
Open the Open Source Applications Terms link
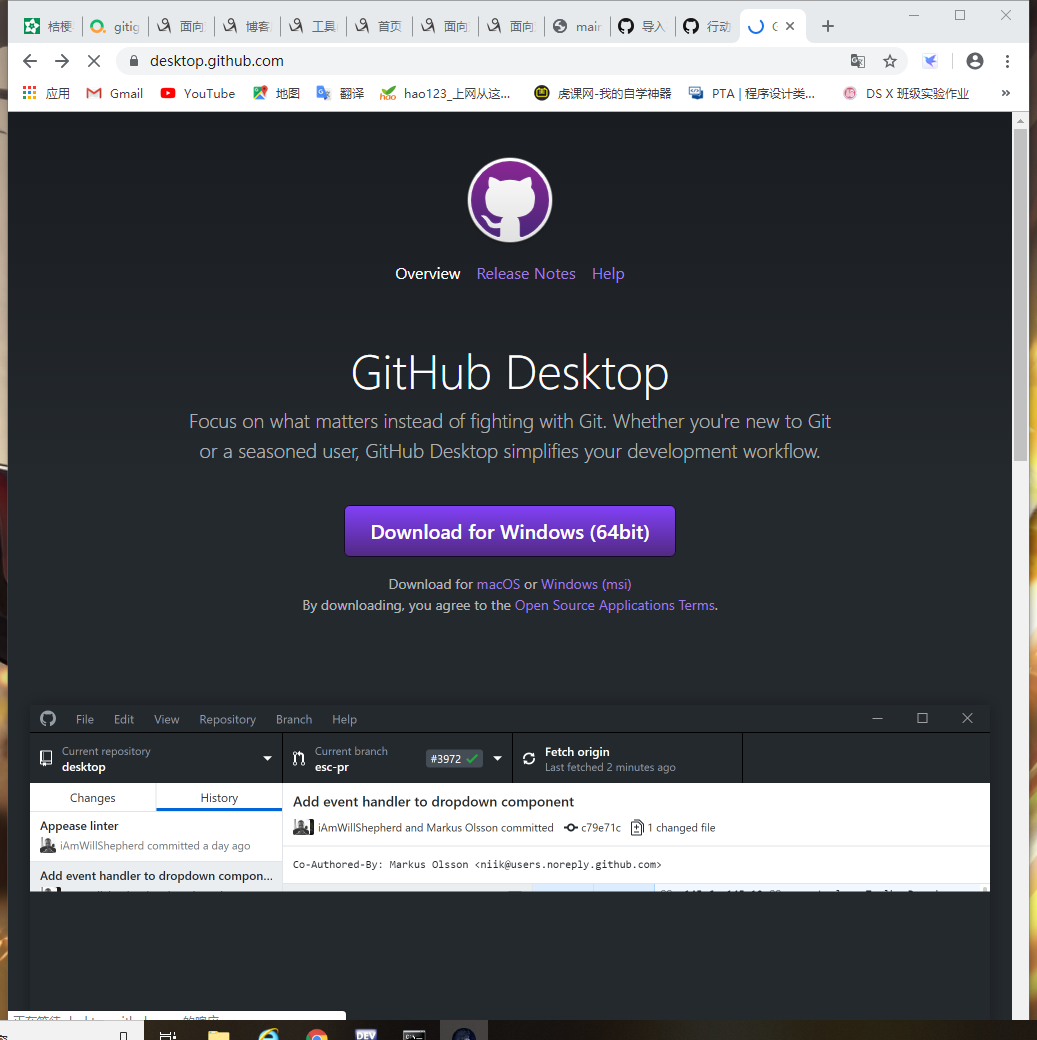(x=614, y=606)
